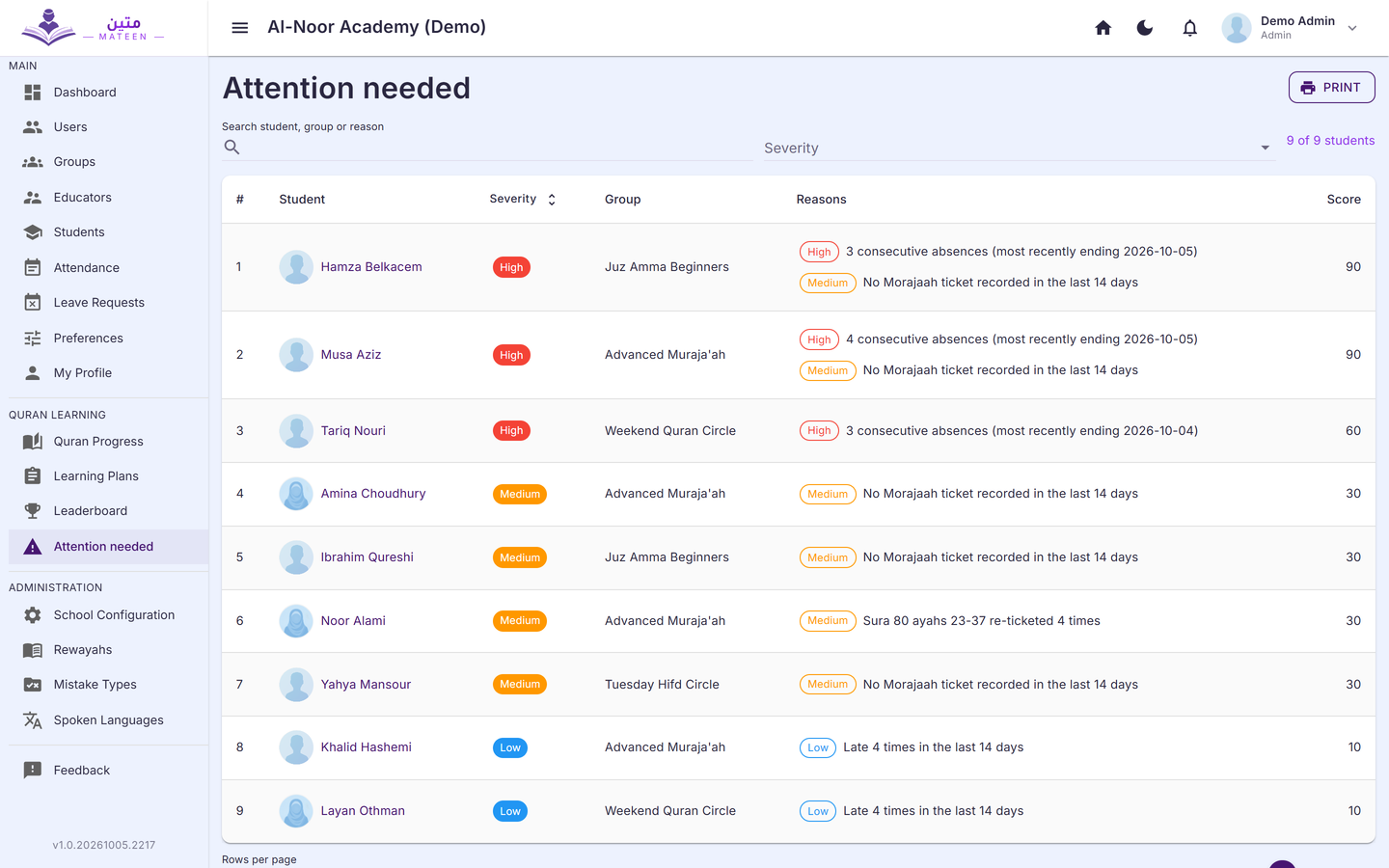Viewport: 1389px width, 868px height.
Task: Click the Feedback icon
Action: 33,771
